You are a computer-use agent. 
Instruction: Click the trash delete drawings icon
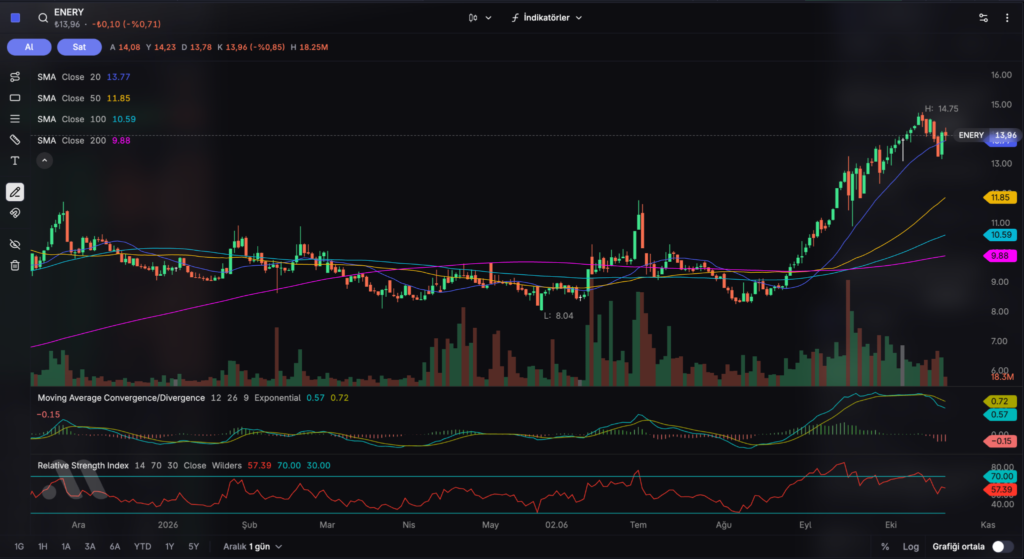(15, 265)
